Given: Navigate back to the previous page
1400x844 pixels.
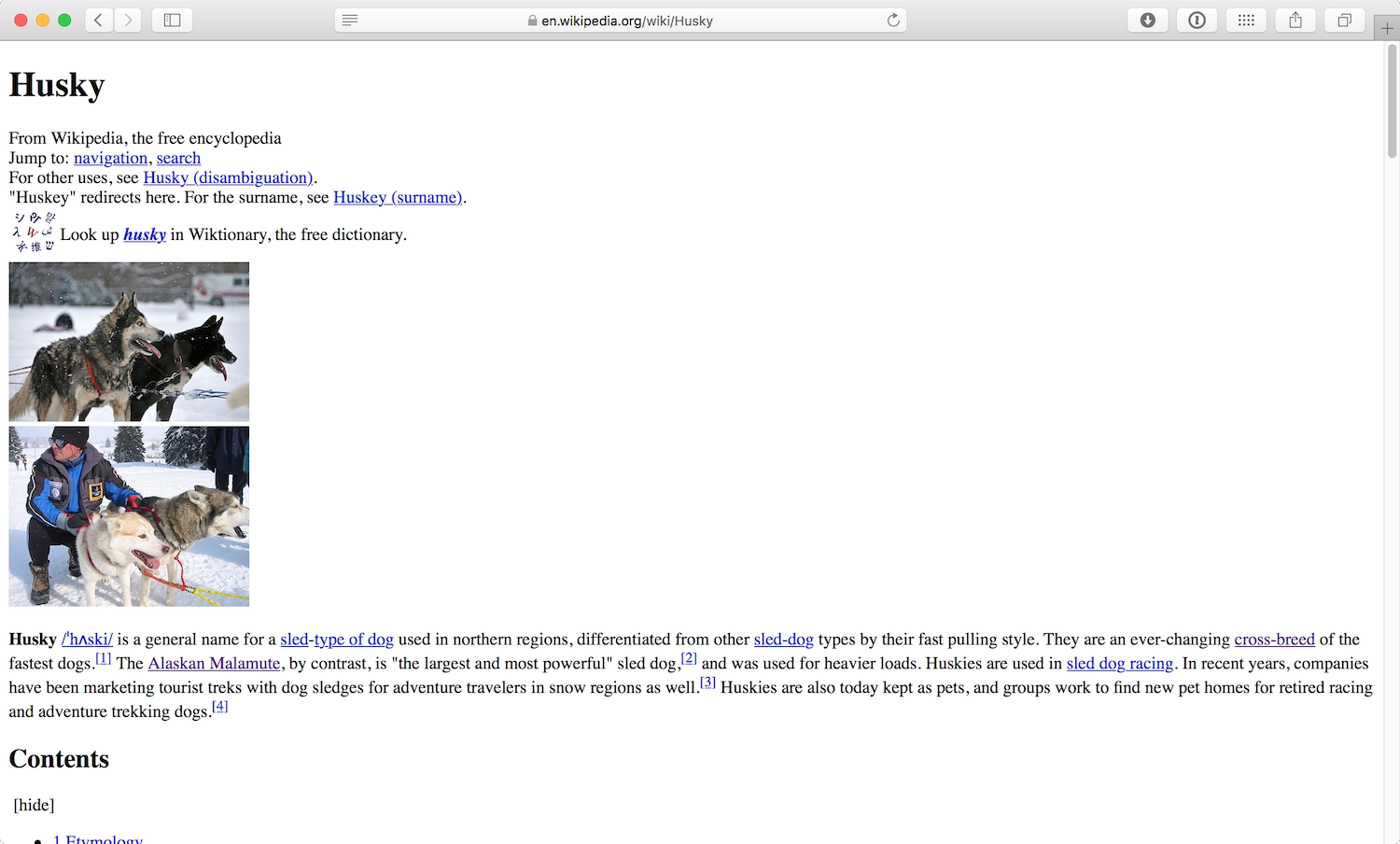Looking at the screenshot, I should (x=98, y=19).
